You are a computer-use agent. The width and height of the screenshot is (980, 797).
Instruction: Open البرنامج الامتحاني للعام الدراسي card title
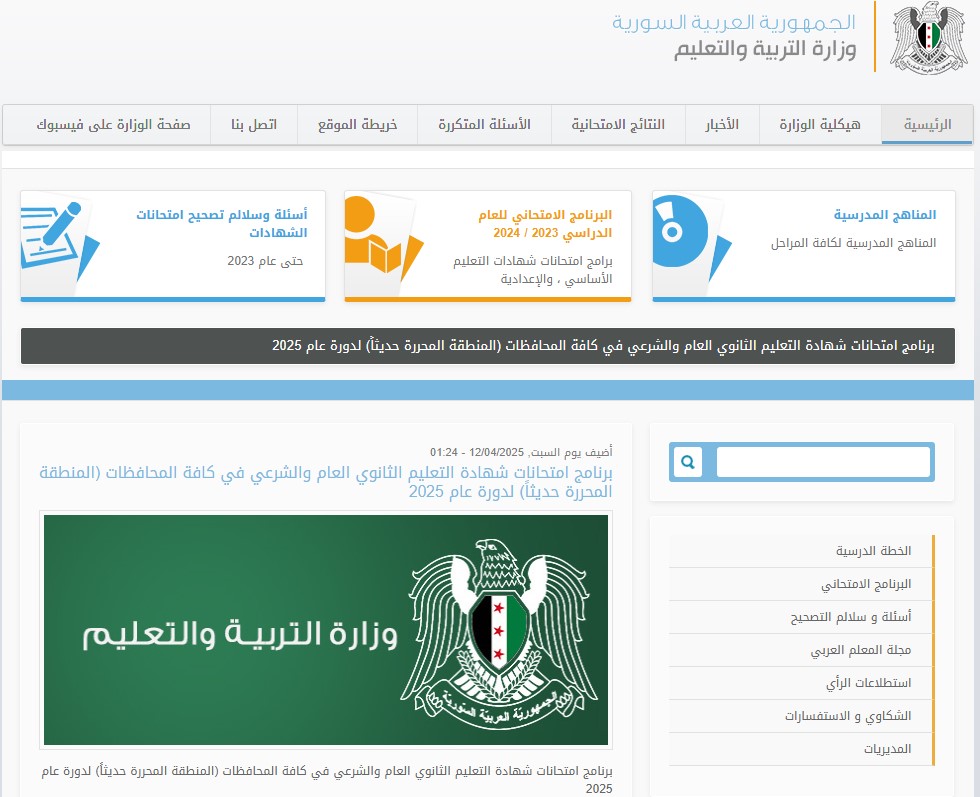point(545,224)
